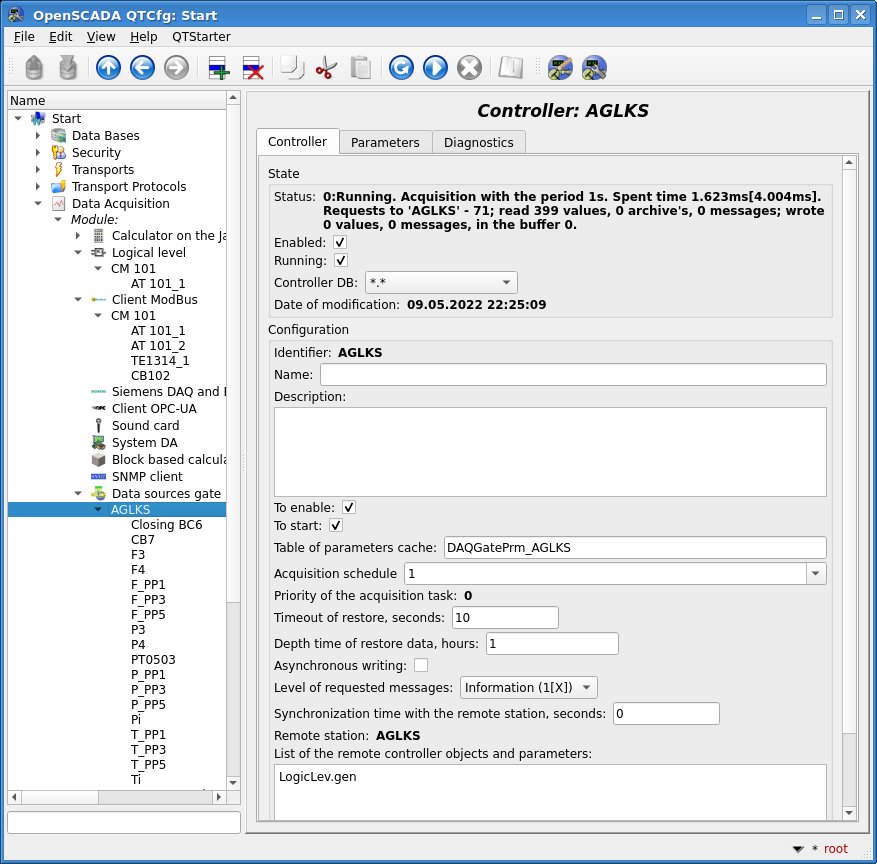Uncheck the Enabled checkbox

pos(340,242)
